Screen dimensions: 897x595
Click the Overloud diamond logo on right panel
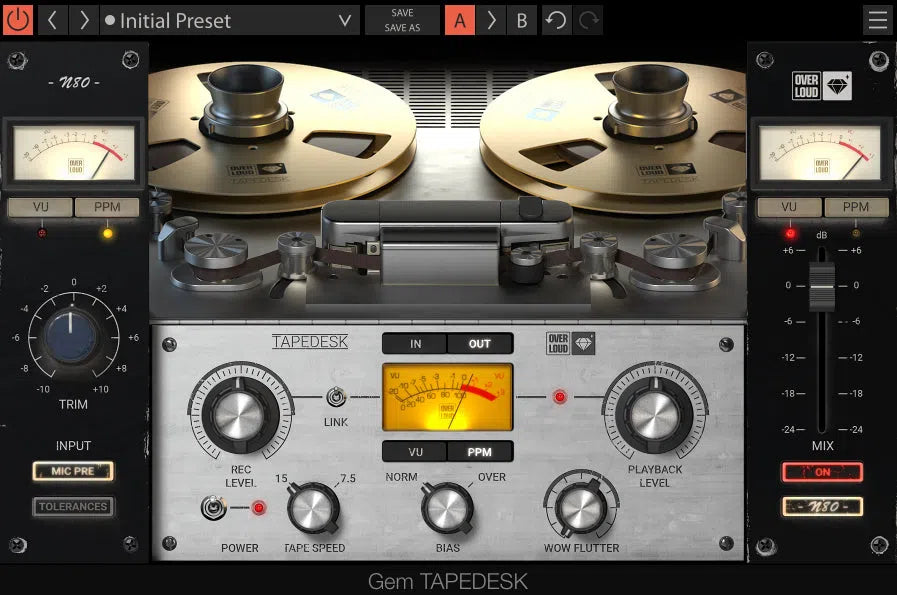(837, 86)
